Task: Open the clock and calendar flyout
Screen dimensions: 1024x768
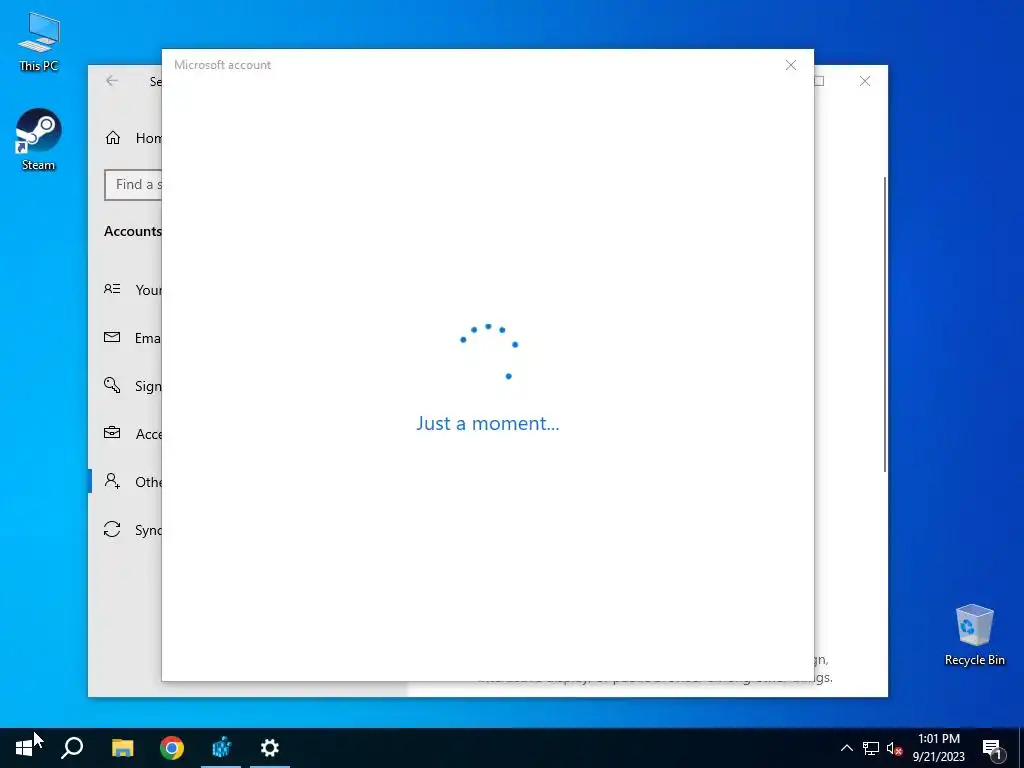Action: tap(938, 748)
